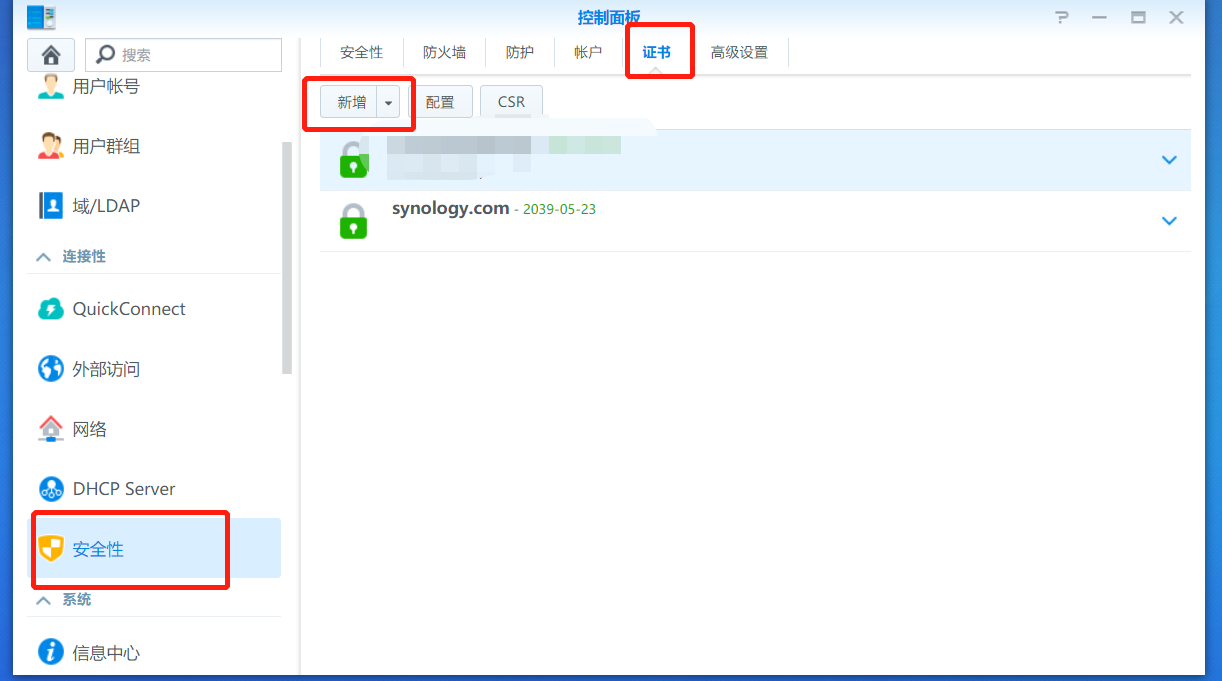
Task: Switch to the 防火墙 tab
Action: [x=444, y=53]
